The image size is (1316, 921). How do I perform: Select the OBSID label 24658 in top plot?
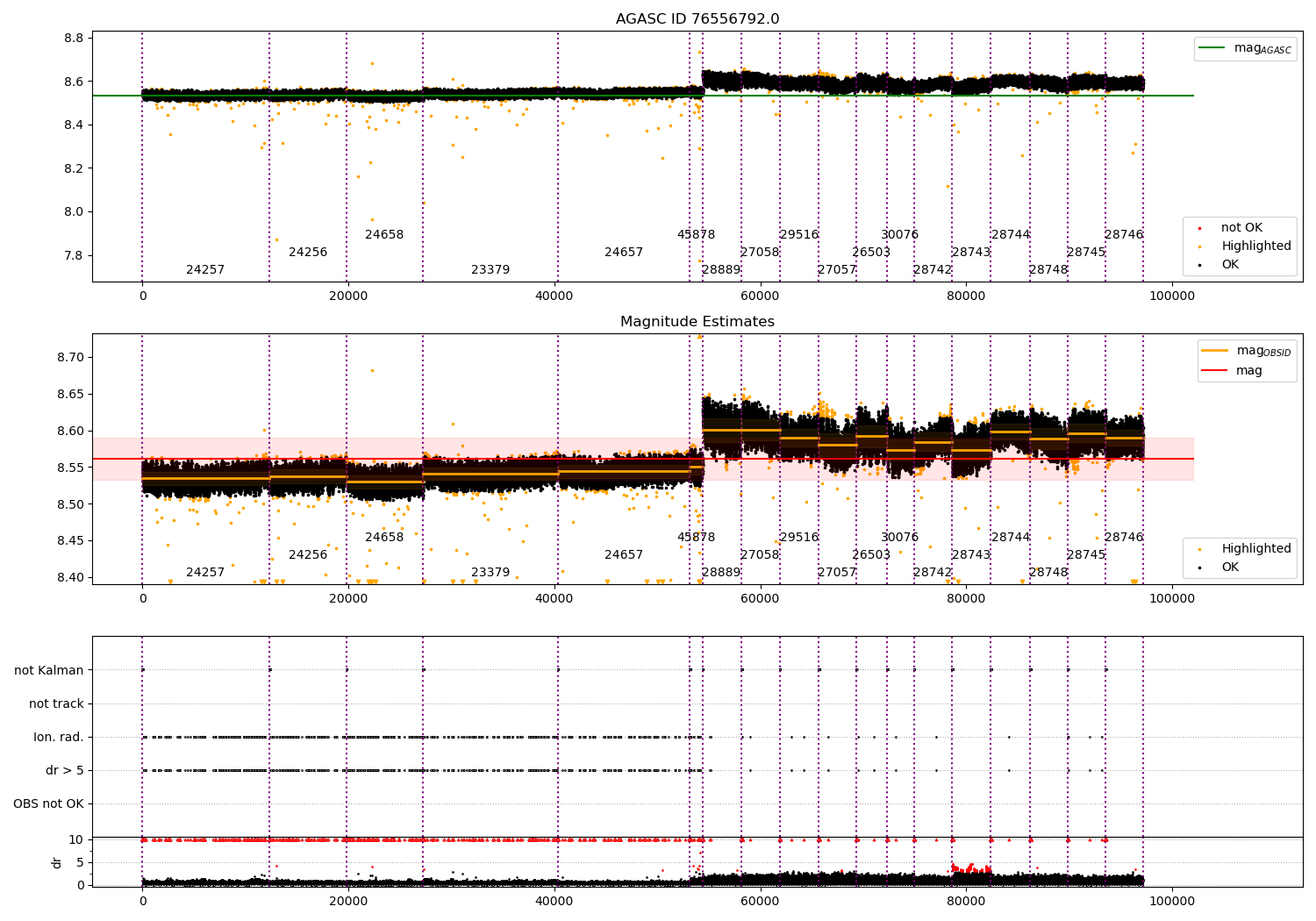point(384,235)
